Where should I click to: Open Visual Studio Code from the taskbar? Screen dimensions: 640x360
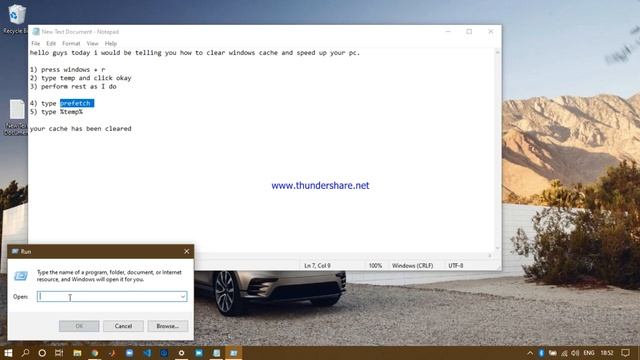coord(147,353)
